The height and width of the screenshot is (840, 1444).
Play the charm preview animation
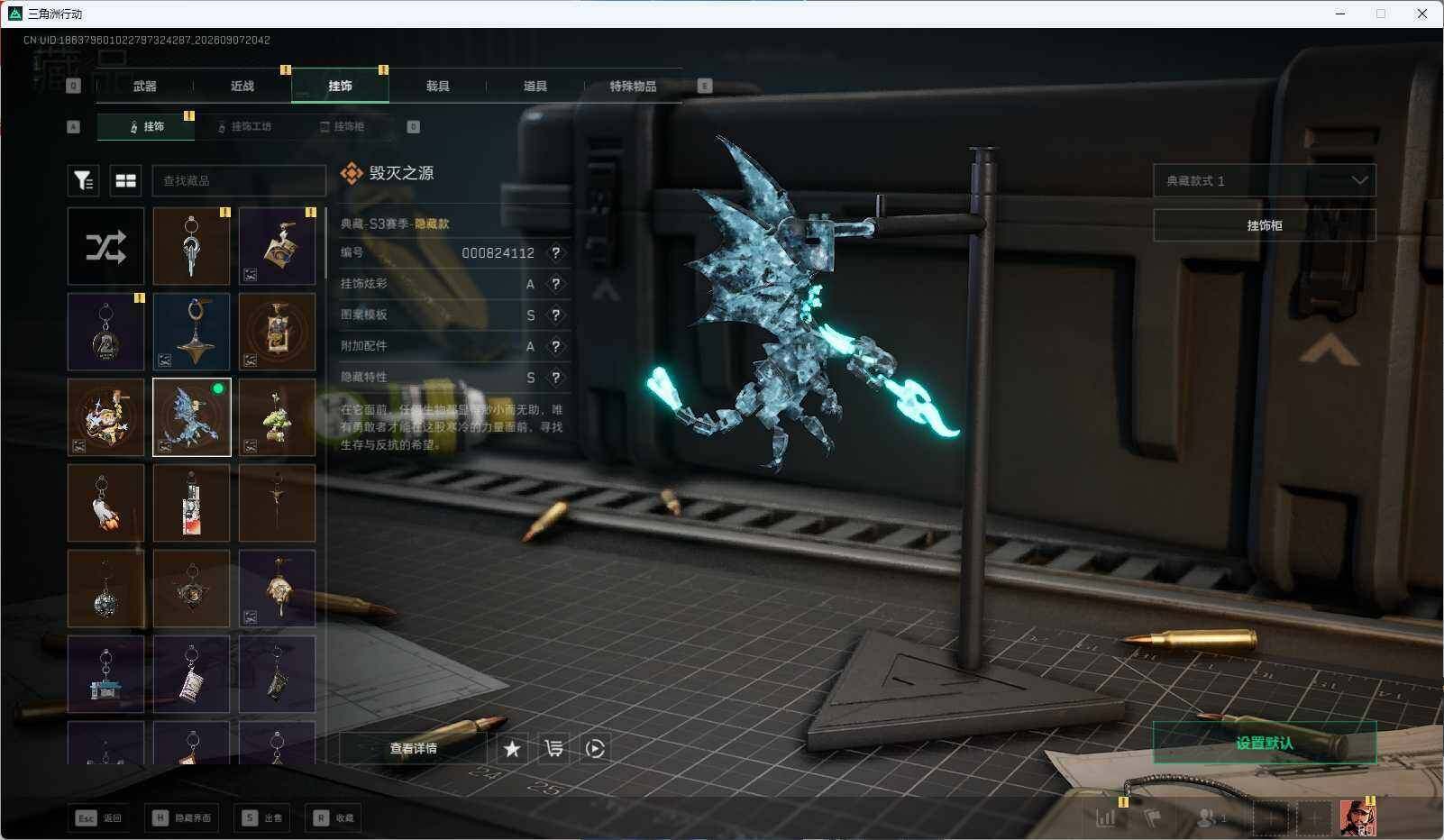[595, 748]
